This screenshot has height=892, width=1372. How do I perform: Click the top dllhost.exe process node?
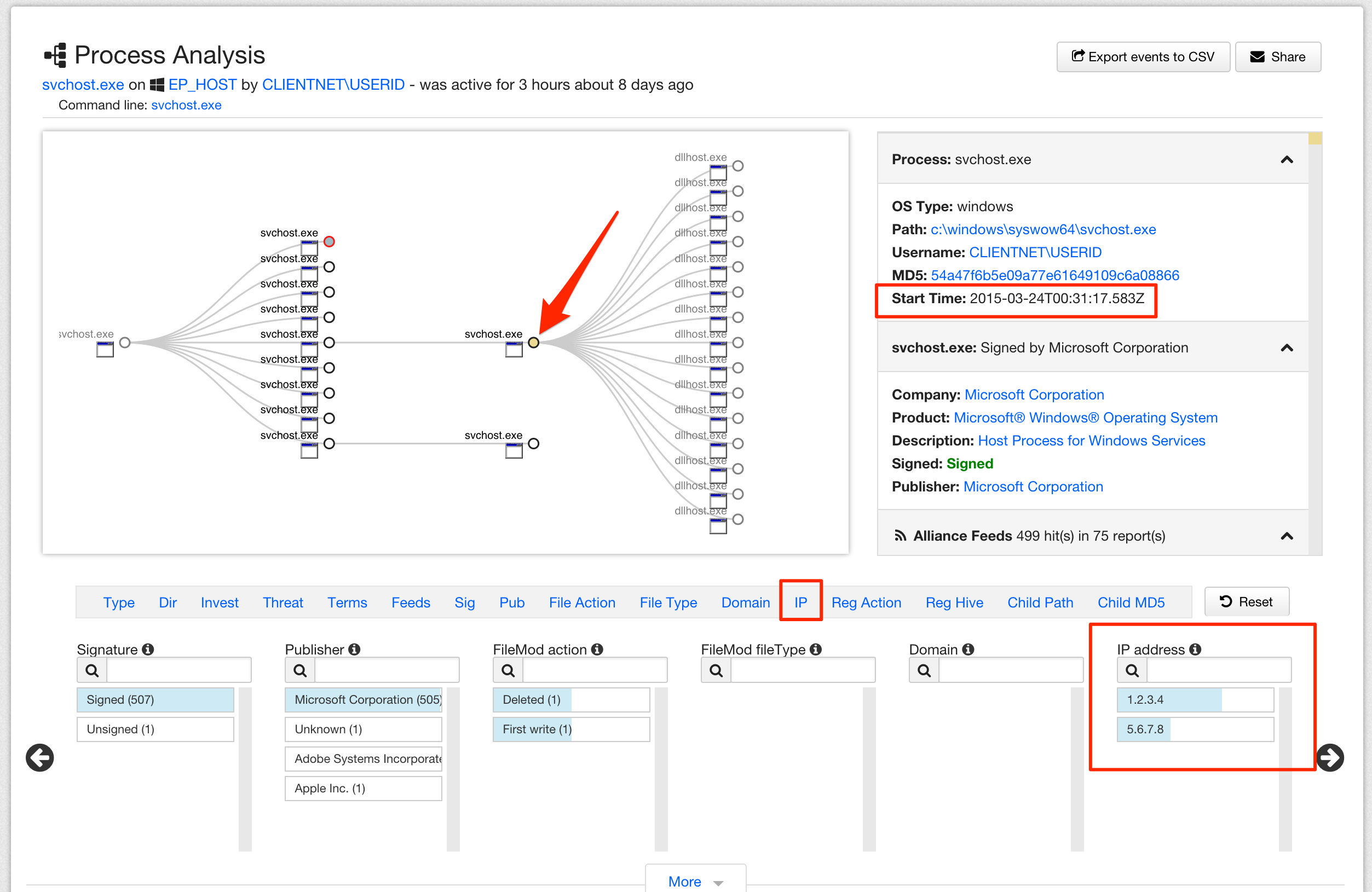(x=738, y=166)
